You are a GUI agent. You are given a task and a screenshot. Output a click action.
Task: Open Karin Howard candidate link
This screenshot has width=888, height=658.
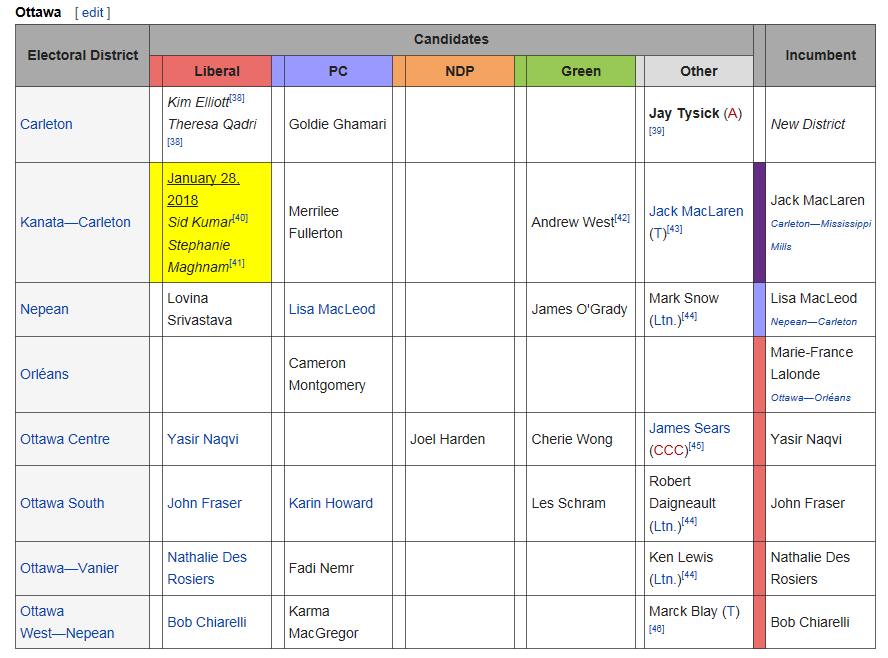[330, 503]
